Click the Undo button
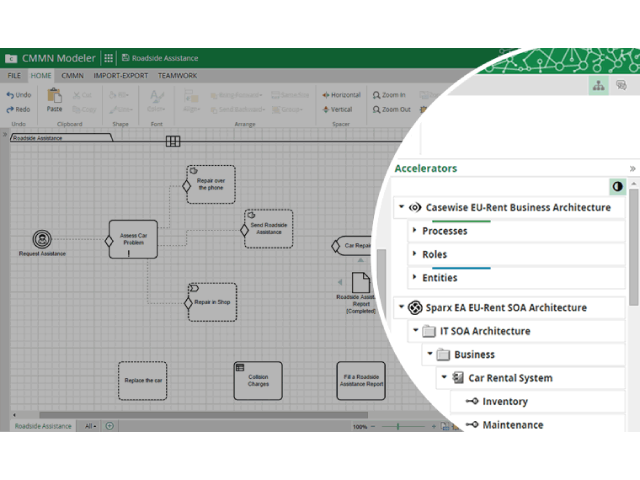This screenshot has height=480, width=640. pos(19,95)
